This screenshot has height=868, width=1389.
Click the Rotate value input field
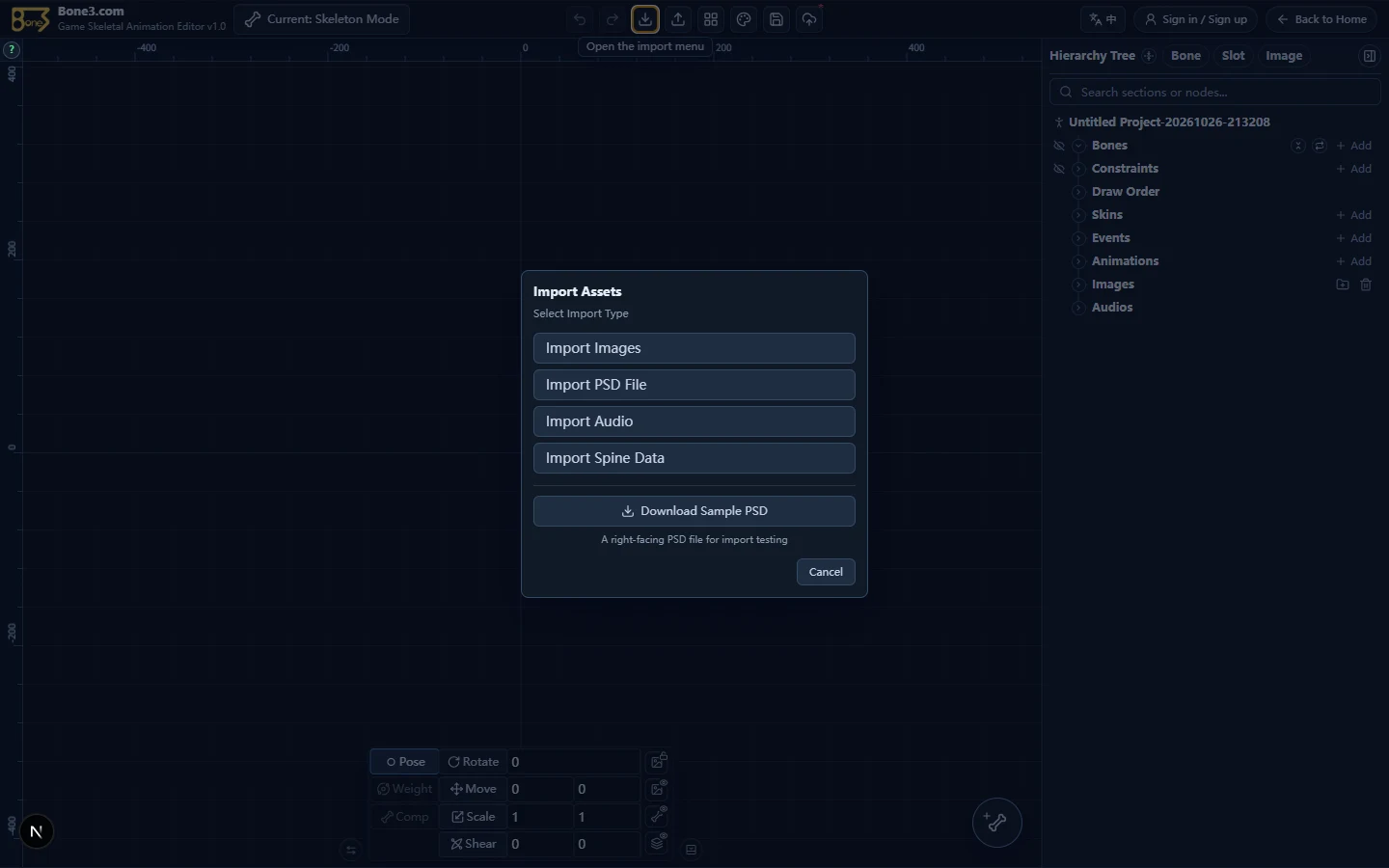click(x=573, y=762)
